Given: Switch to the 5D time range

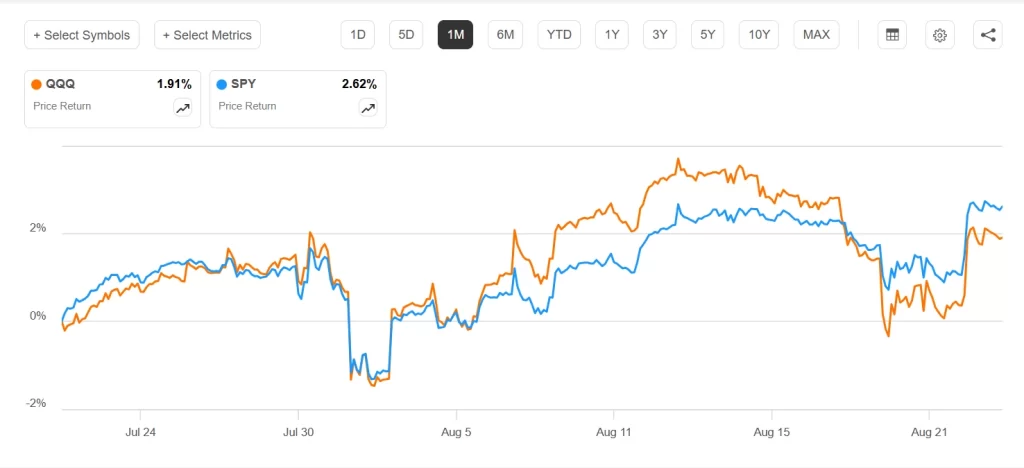Looking at the screenshot, I should tap(406, 35).
